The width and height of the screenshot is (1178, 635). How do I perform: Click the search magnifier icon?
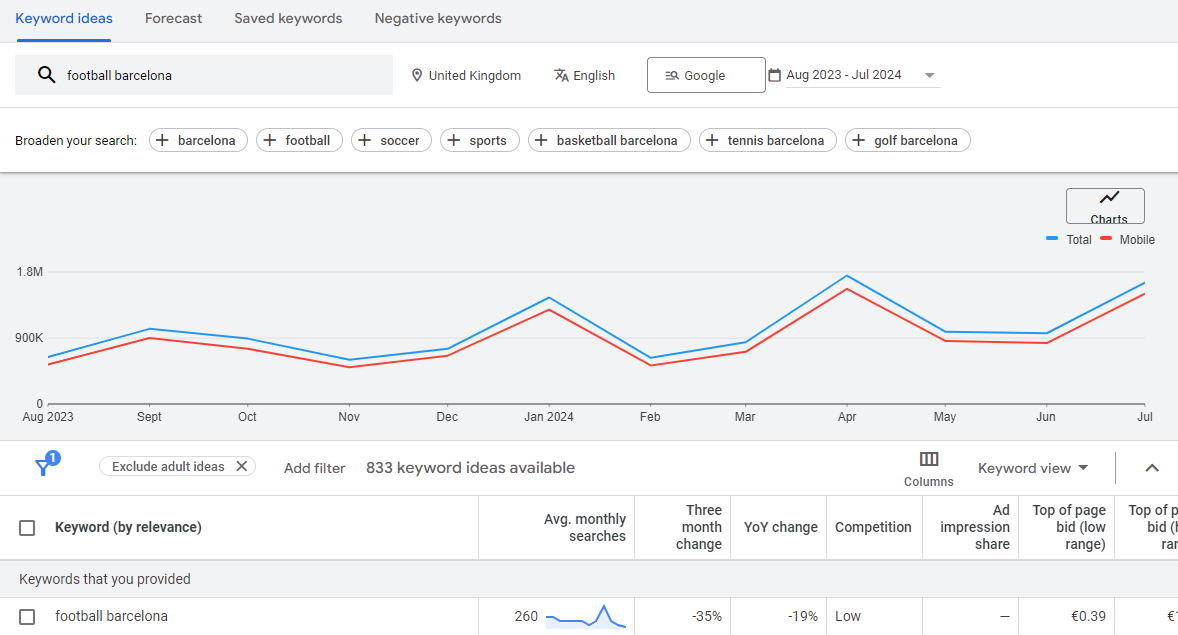point(47,74)
